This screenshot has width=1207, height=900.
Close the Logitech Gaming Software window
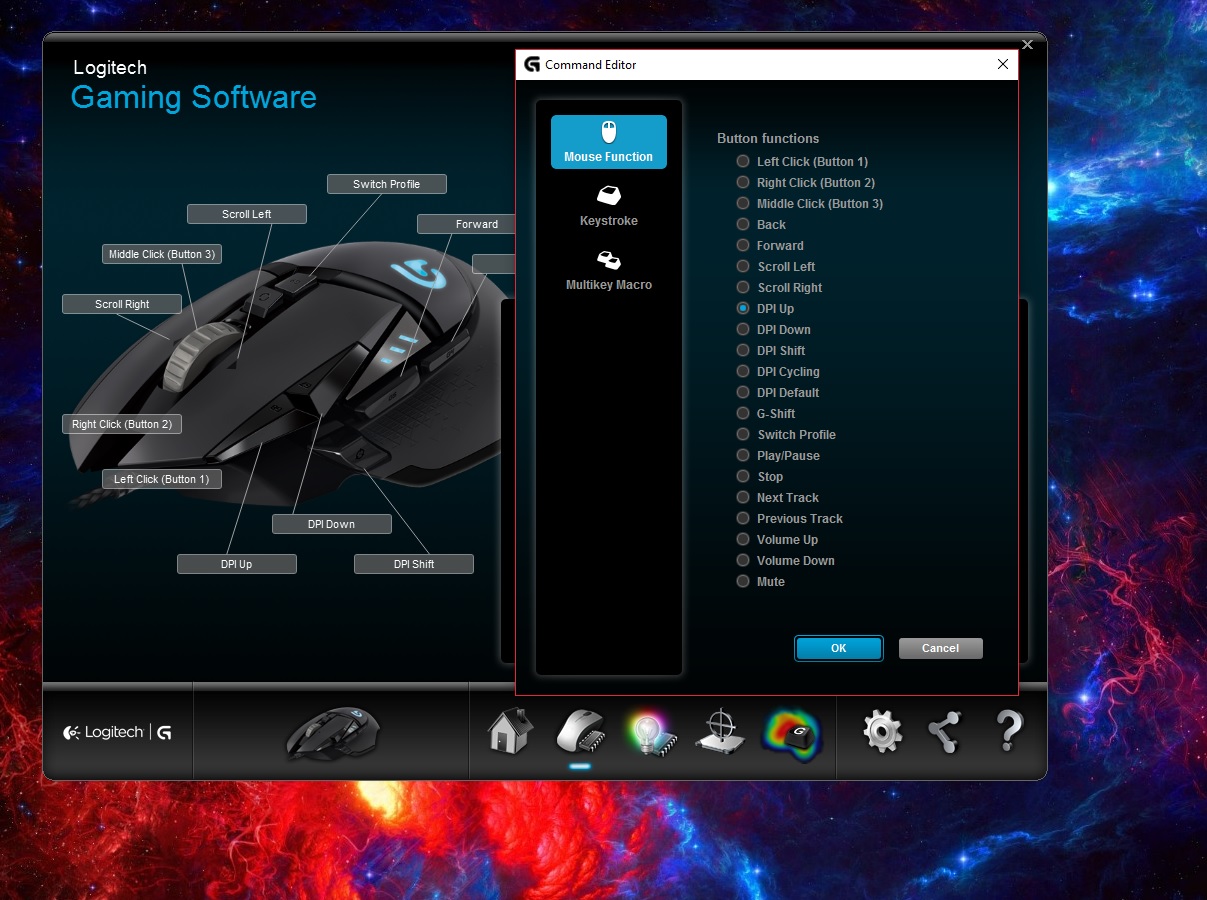click(x=1027, y=44)
